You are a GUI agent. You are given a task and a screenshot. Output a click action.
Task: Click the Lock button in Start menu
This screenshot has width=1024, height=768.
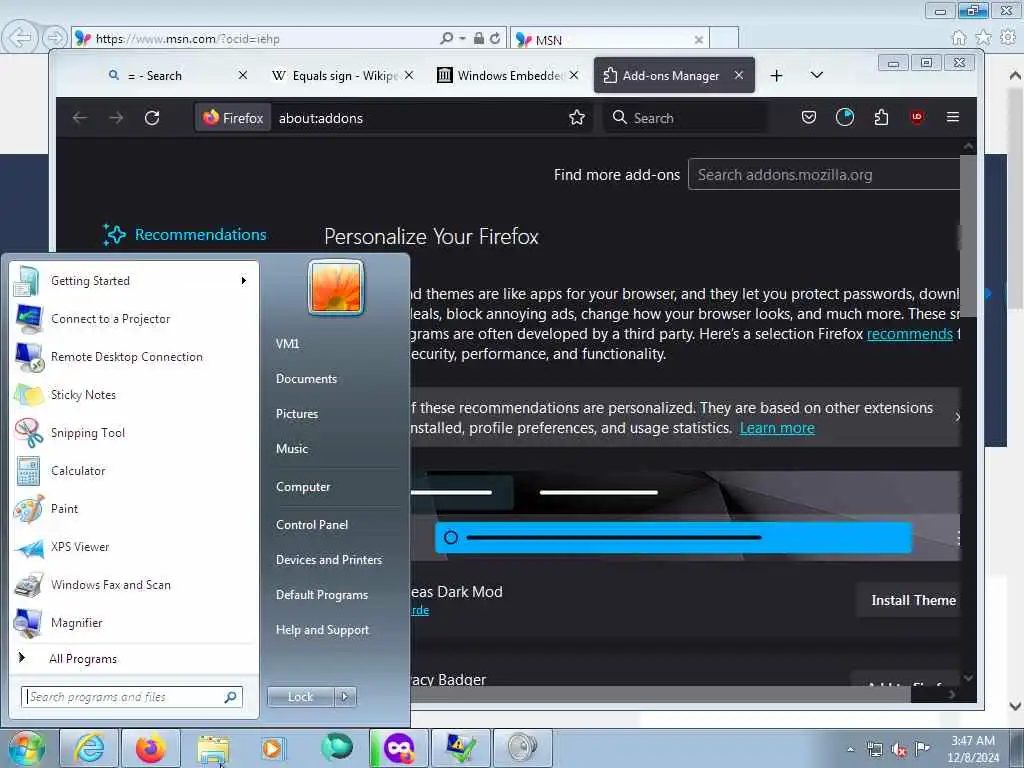click(x=300, y=697)
